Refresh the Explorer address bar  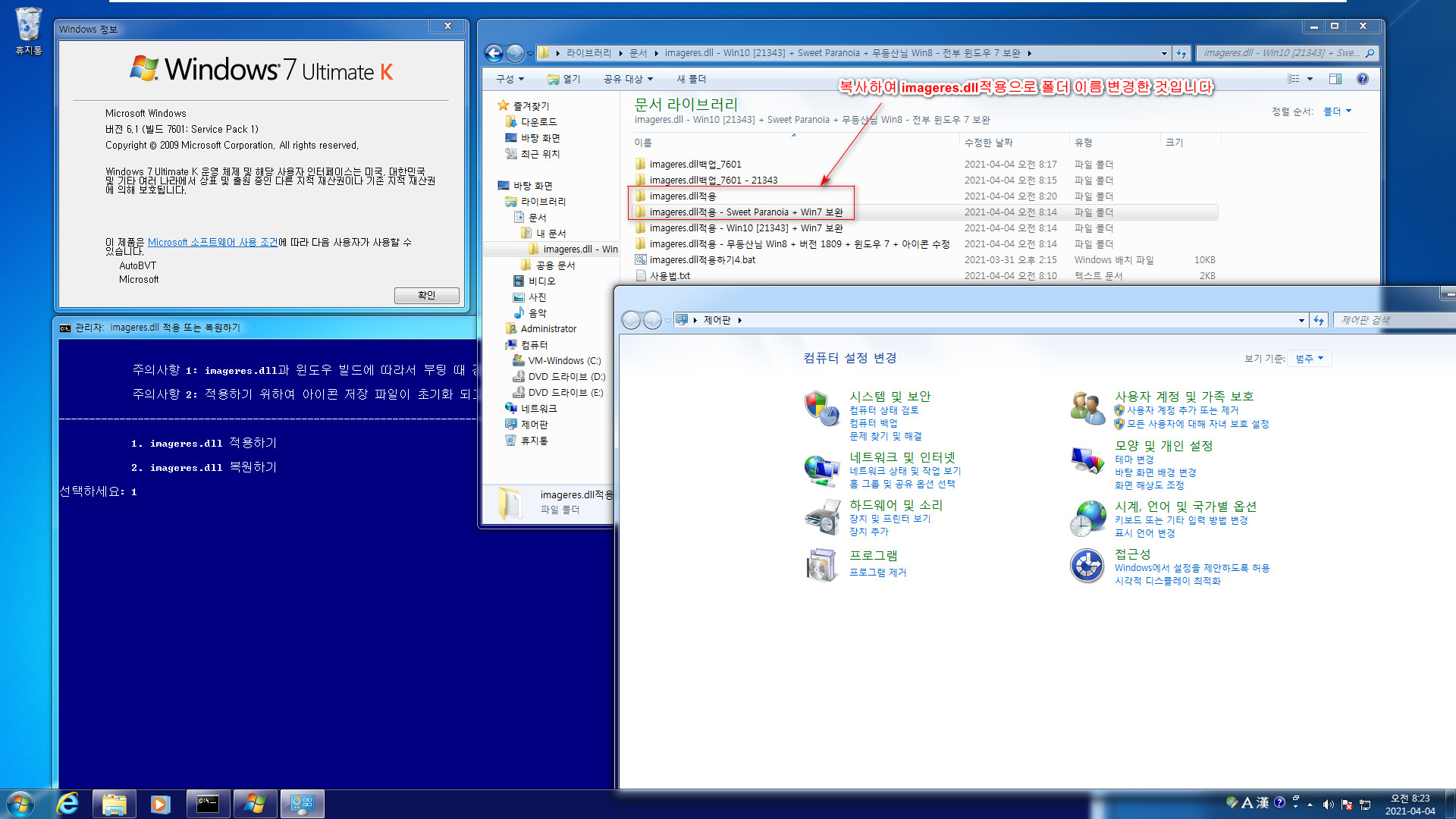(x=1181, y=53)
